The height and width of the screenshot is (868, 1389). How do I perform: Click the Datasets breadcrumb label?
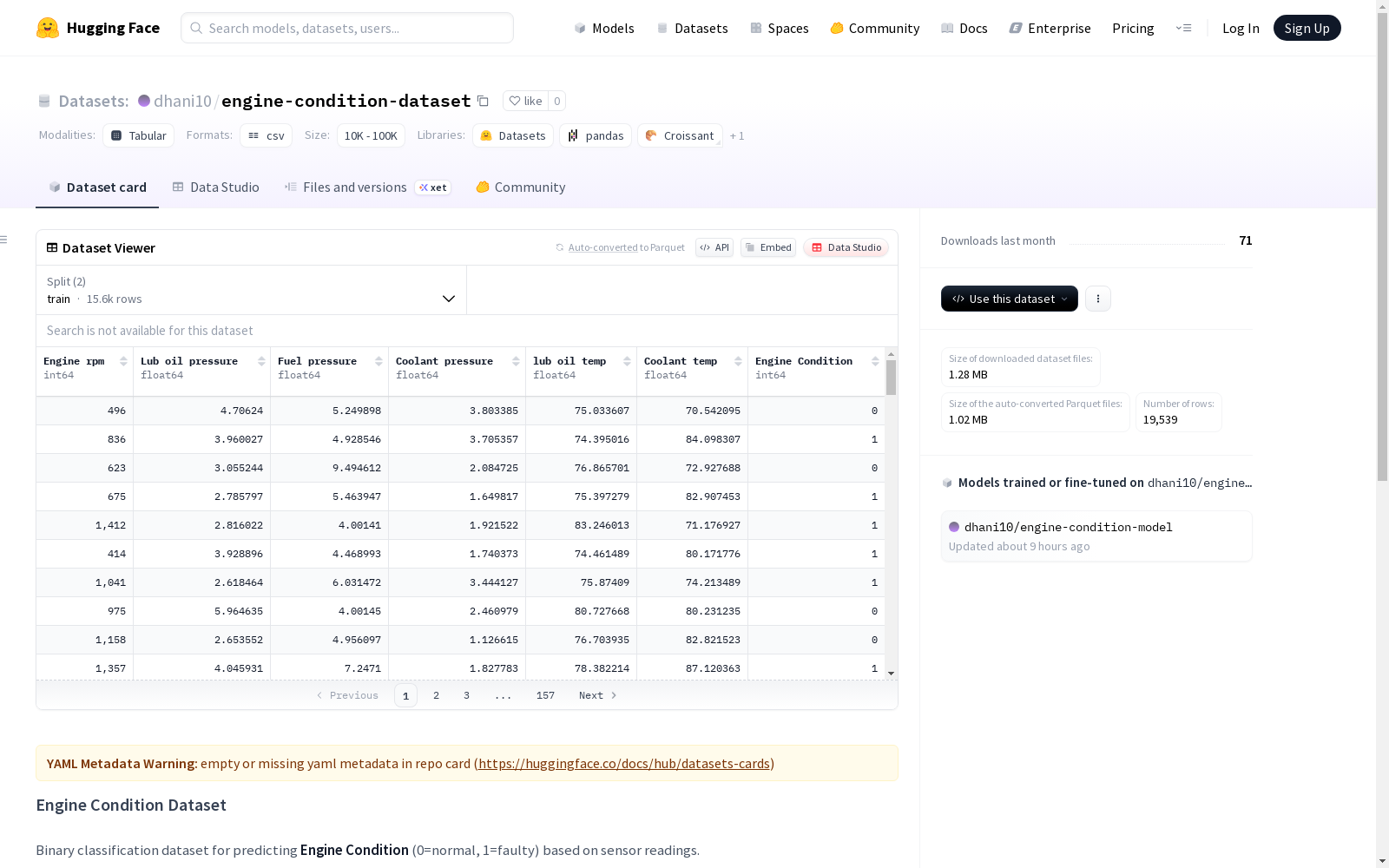93,101
